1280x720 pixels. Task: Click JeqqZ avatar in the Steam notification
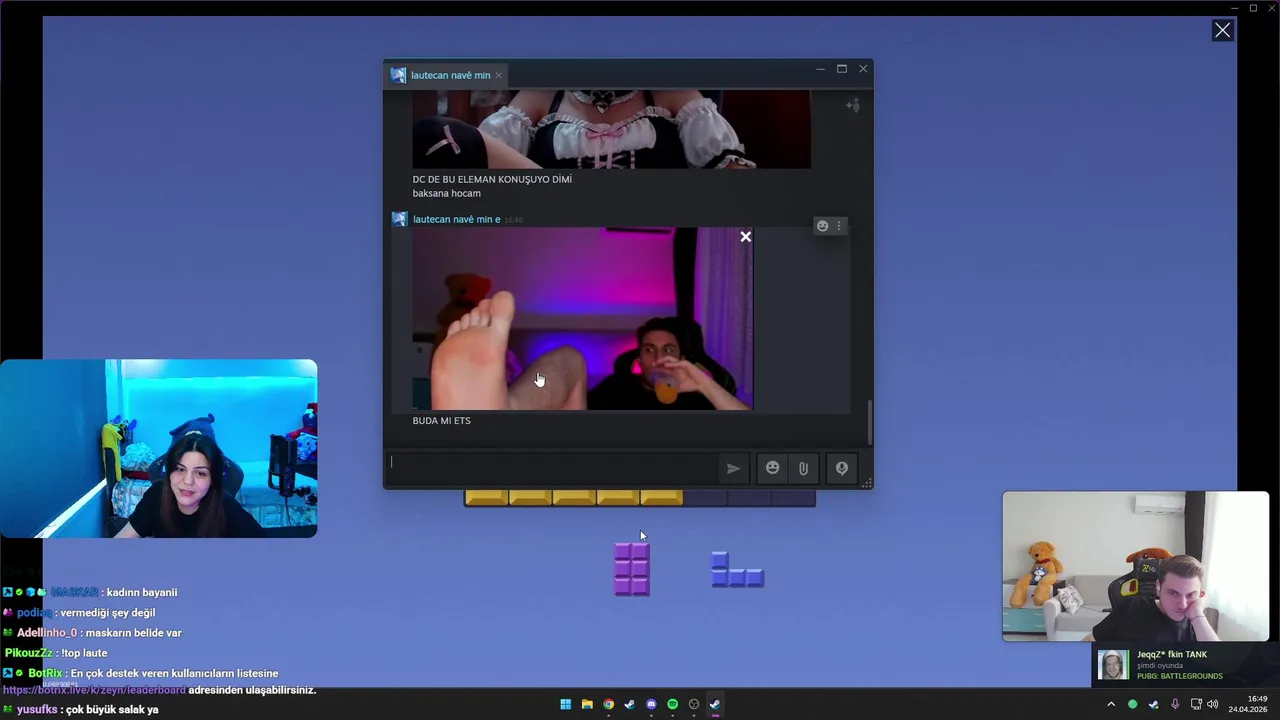[x=1114, y=665]
